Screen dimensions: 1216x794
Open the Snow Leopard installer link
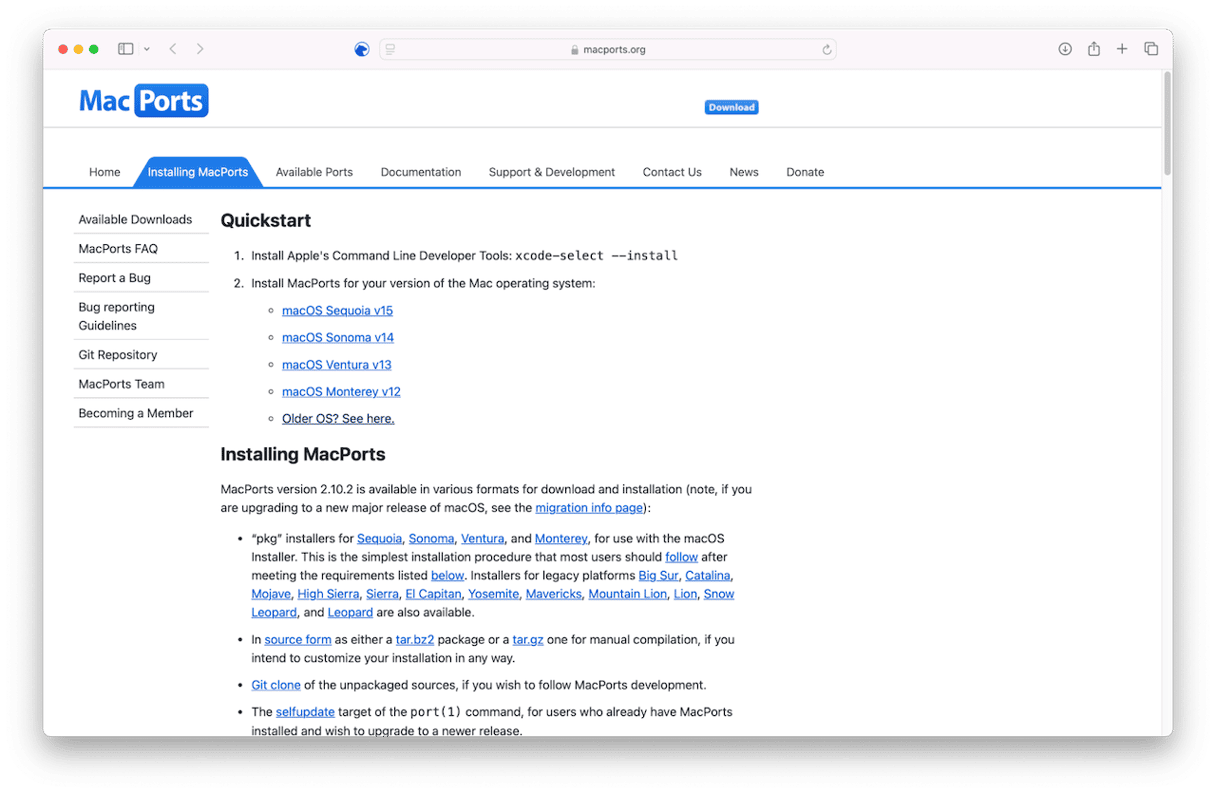click(x=718, y=594)
